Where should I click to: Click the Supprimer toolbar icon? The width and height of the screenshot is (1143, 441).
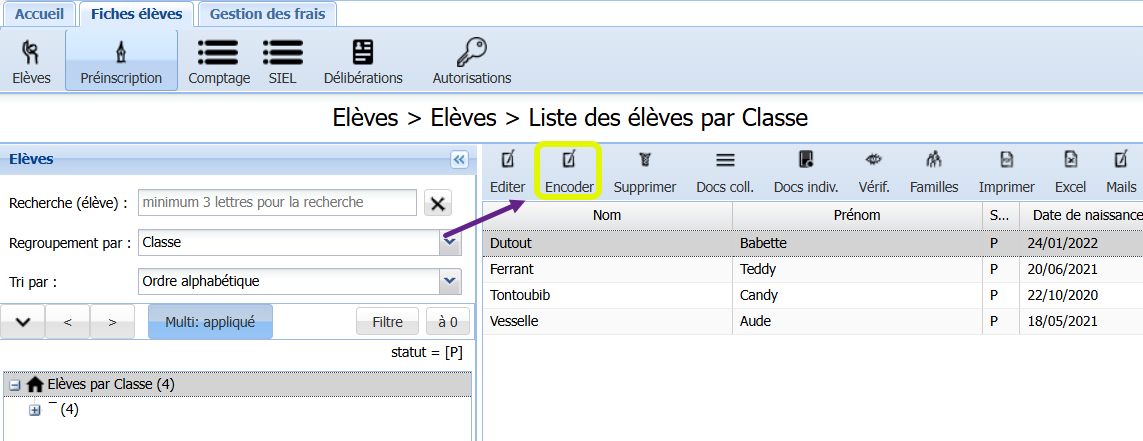pos(644,159)
